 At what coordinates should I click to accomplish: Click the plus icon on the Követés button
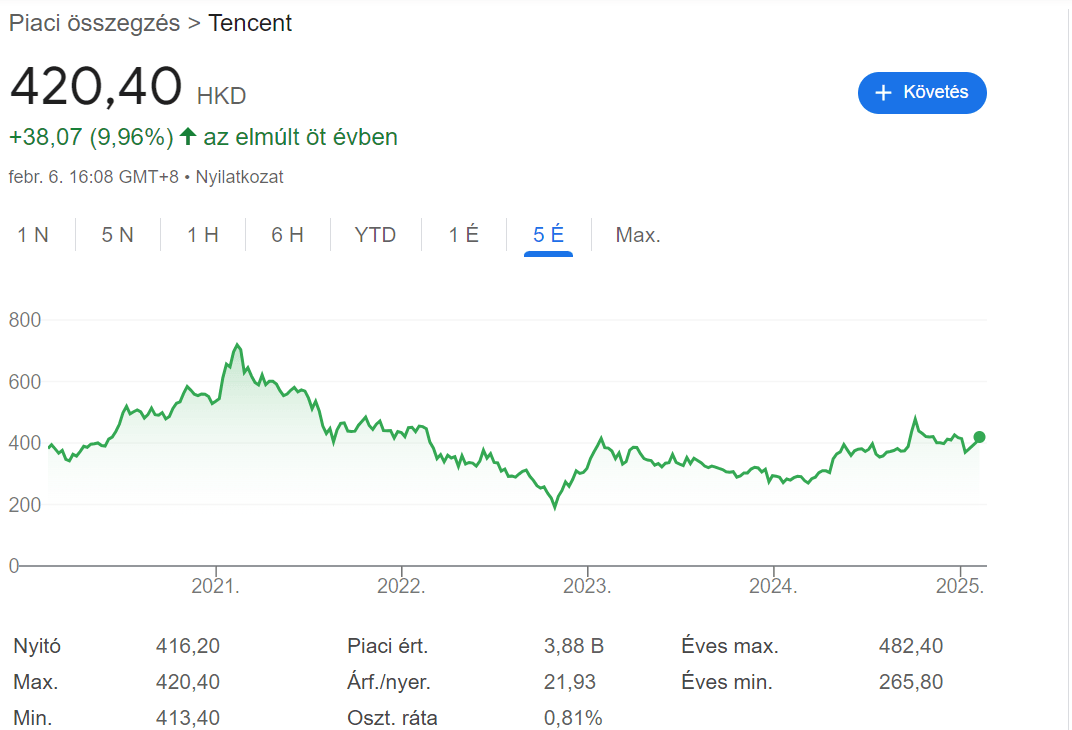click(884, 92)
